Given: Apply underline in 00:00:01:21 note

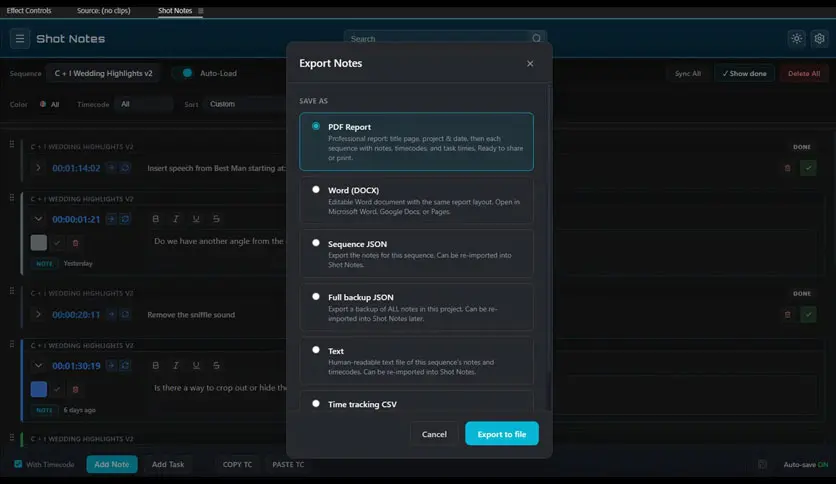Looking at the screenshot, I should pyautogui.click(x=196, y=219).
